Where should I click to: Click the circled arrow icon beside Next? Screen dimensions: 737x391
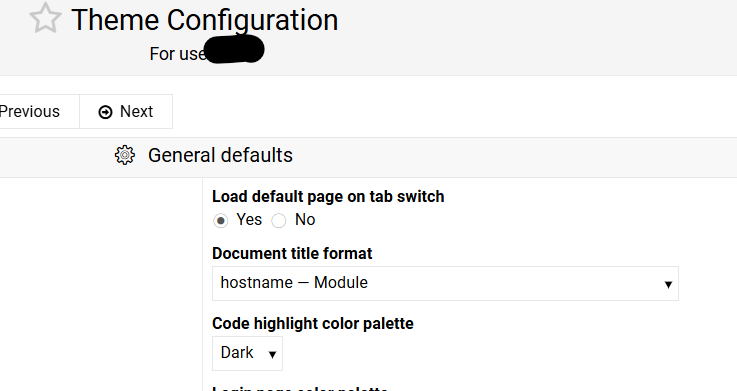[105, 112]
